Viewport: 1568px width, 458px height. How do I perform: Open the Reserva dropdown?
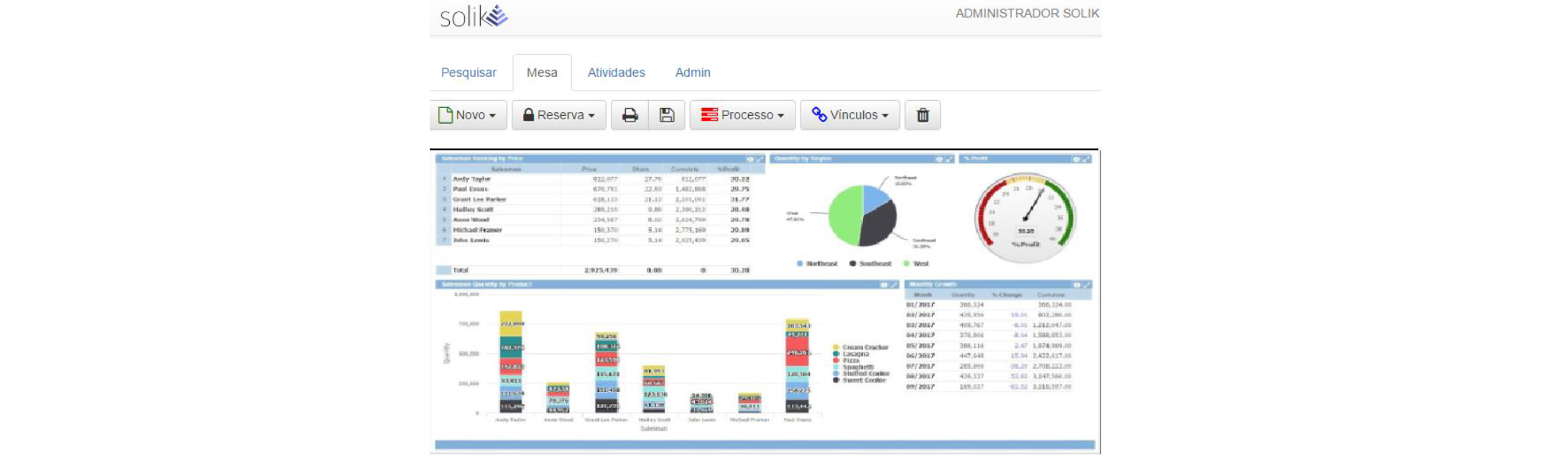click(559, 115)
